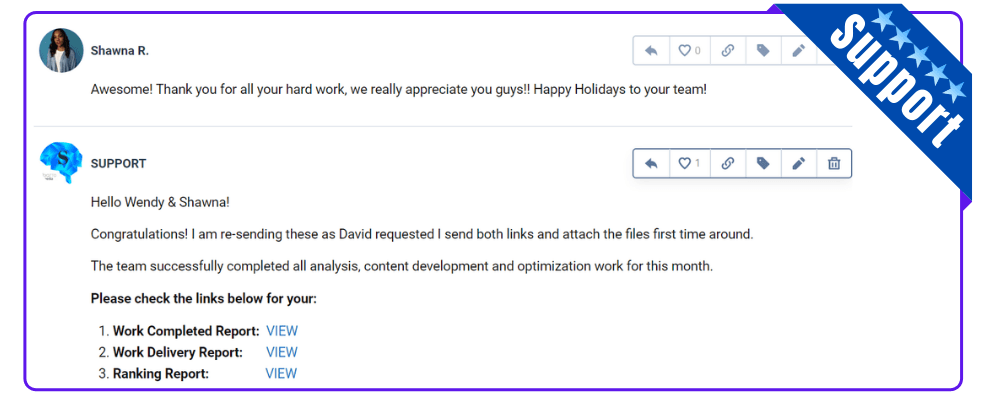Open Work Delivery Report VIEW link
The height and width of the screenshot is (400, 1000).
(x=282, y=352)
